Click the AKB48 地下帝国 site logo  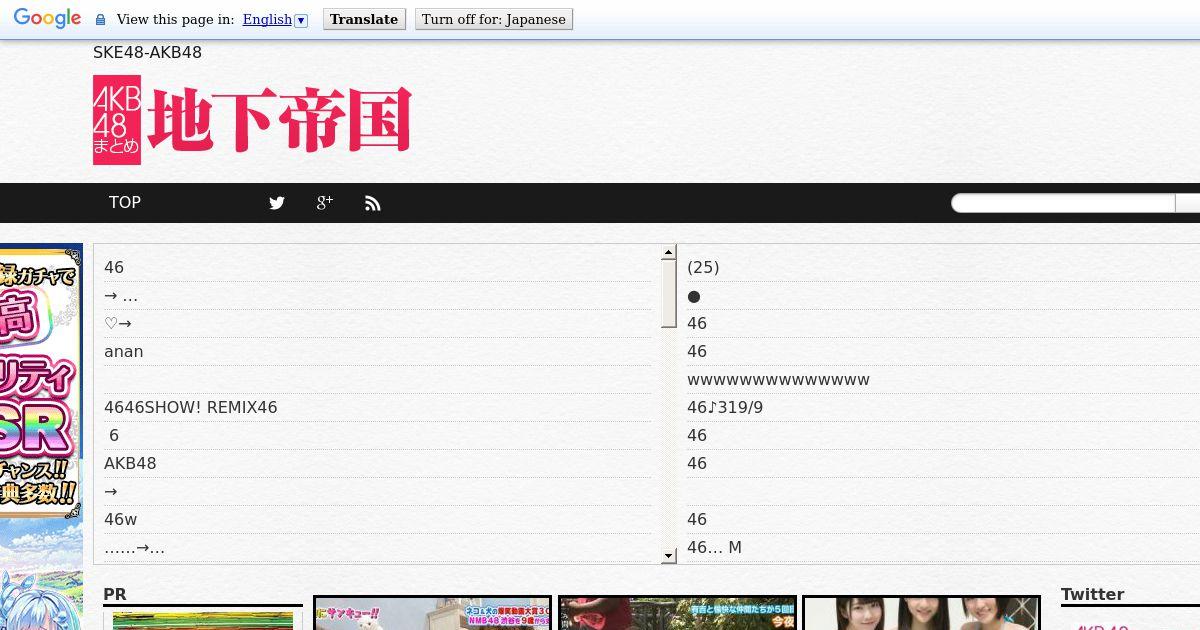(x=252, y=120)
